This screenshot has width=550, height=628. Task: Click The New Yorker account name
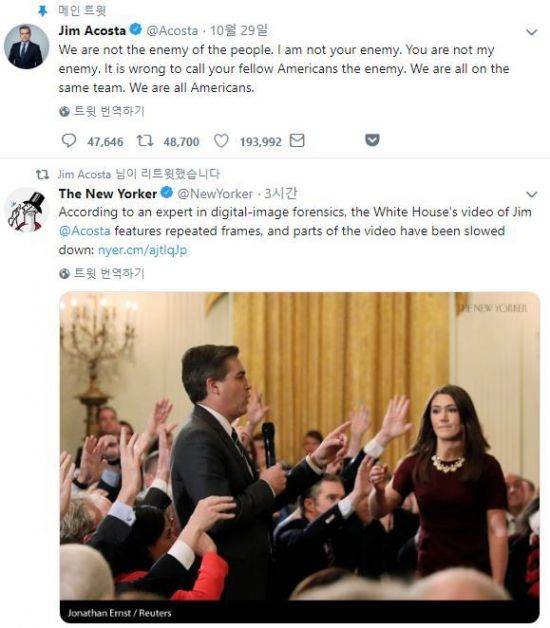click(x=108, y=193)
